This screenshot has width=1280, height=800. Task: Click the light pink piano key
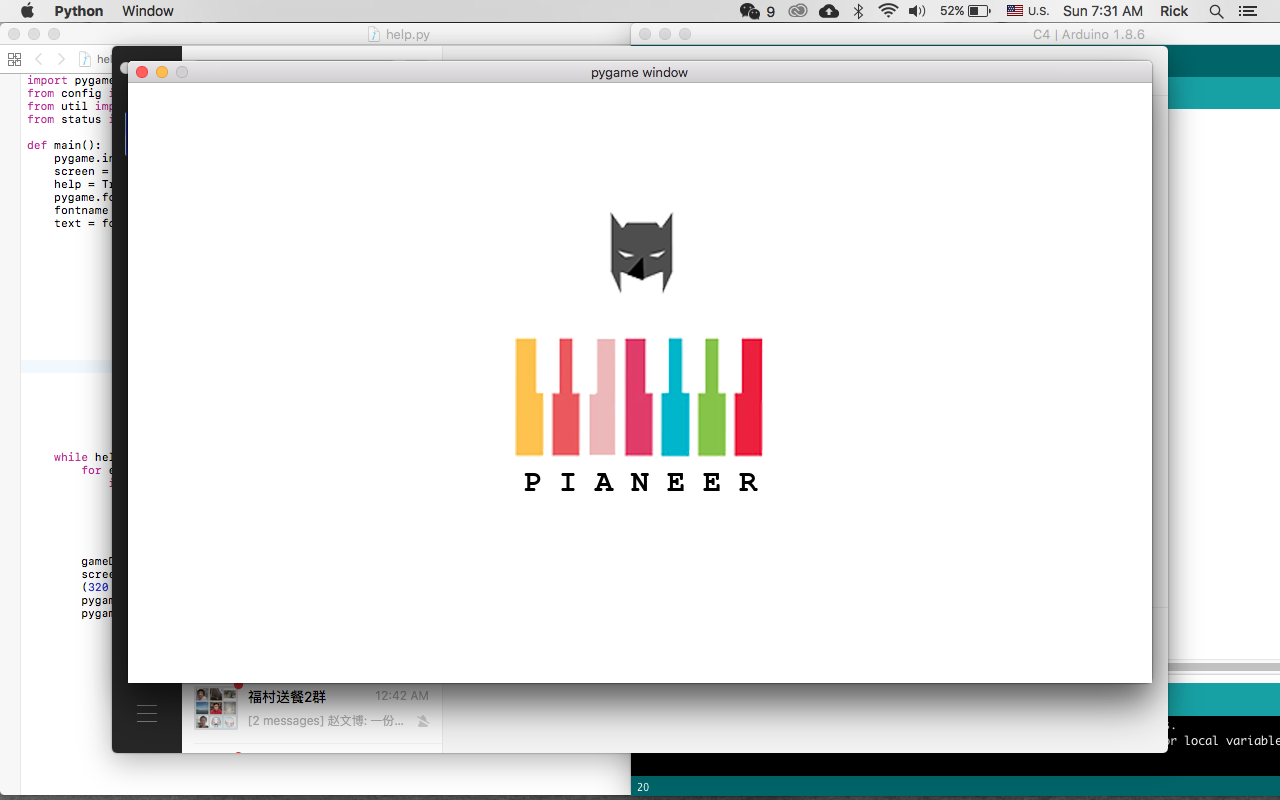[602, 397]
